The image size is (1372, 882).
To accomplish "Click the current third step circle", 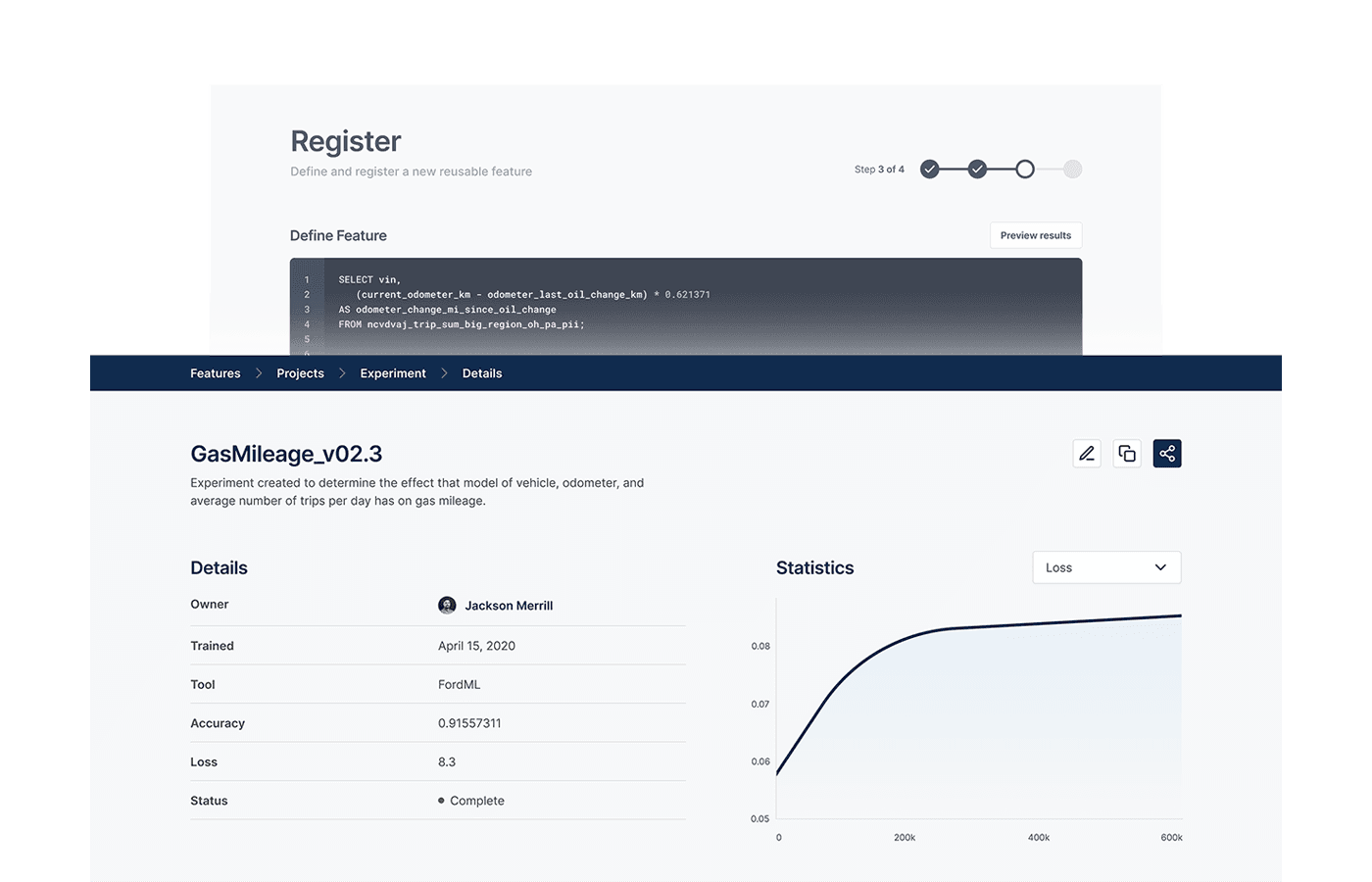I will [1025, 170].
